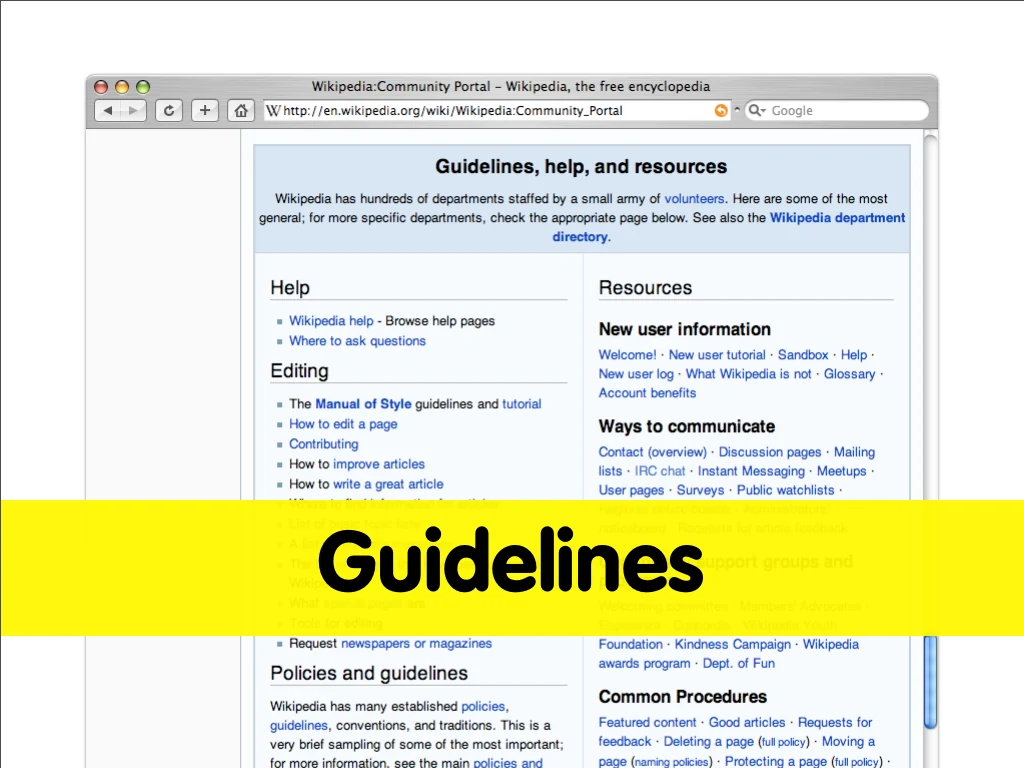
Task: Open the Instant Messaging link
Action: (751, 471)
